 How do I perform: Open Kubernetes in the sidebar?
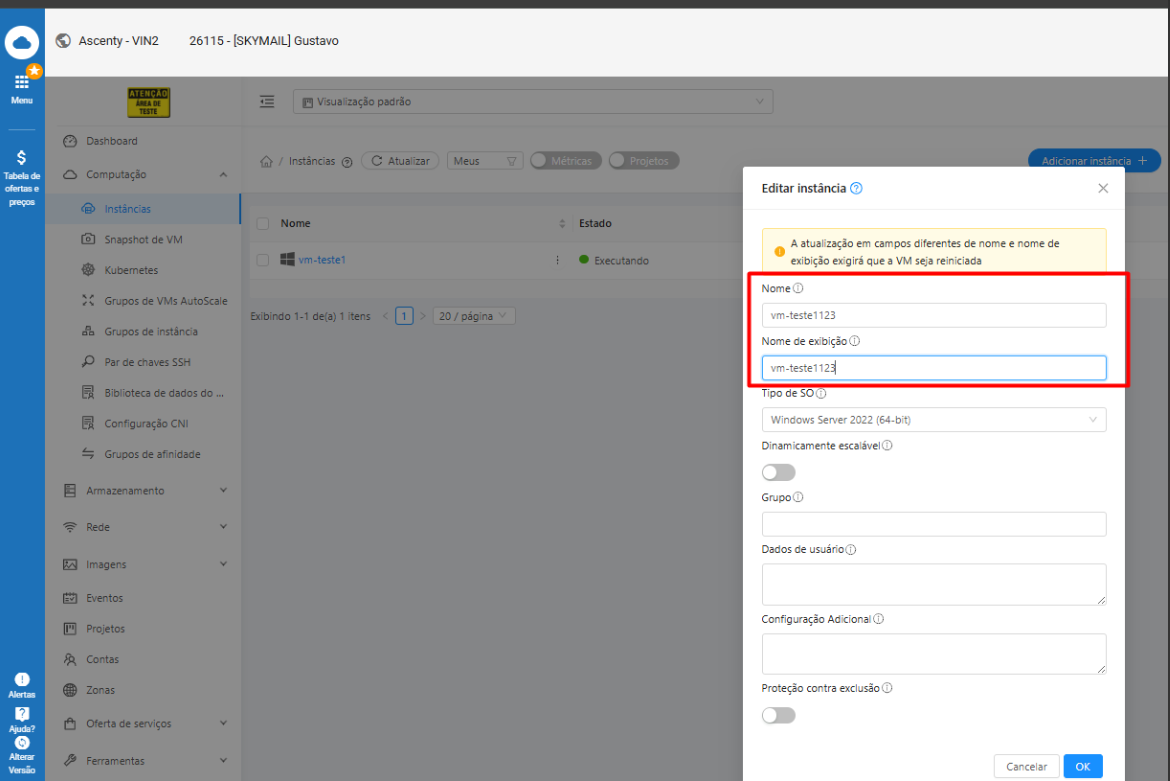[x=131, y=270]
